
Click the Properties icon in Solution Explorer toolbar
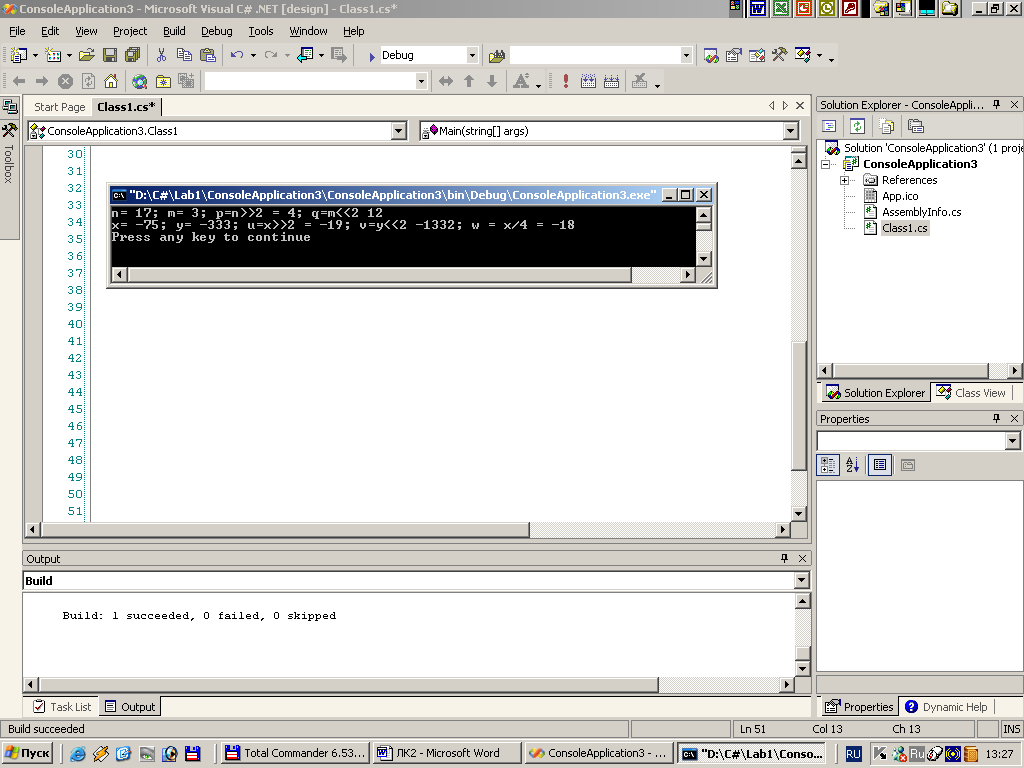[916, 126]
